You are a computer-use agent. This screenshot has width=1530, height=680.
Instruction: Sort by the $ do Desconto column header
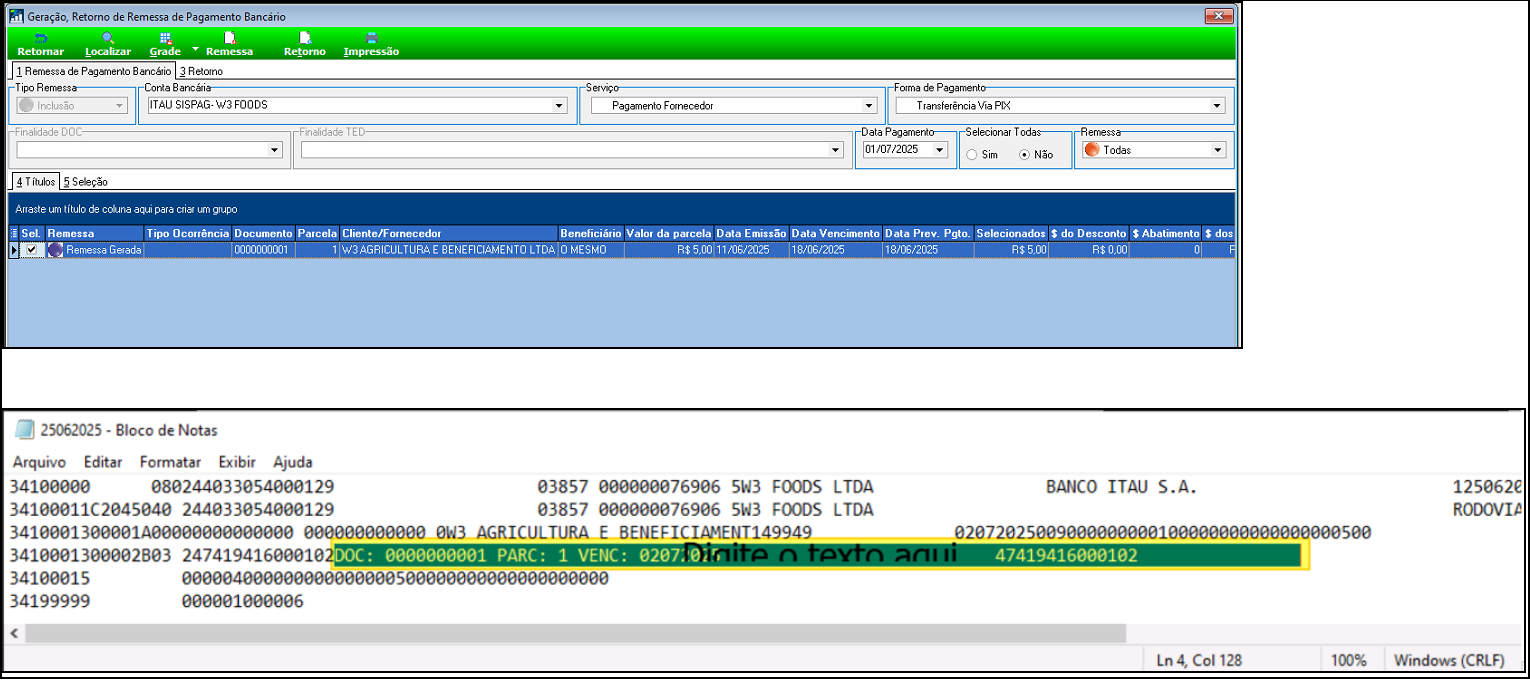(1089, 233)
